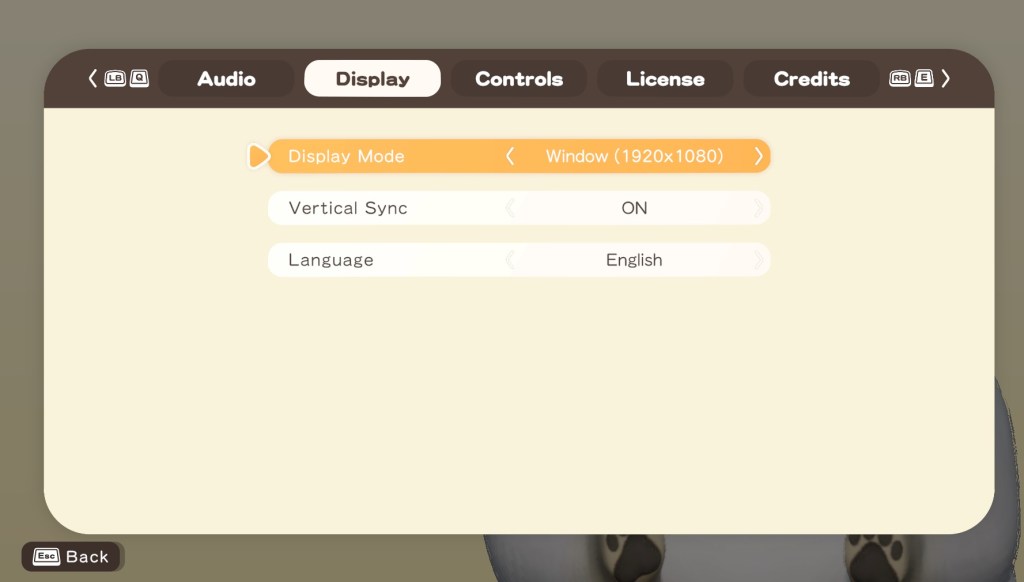Toggle the Vertical Sync ON value
The width and height of the screenshot is (1024, 582).
coord(634,208)
